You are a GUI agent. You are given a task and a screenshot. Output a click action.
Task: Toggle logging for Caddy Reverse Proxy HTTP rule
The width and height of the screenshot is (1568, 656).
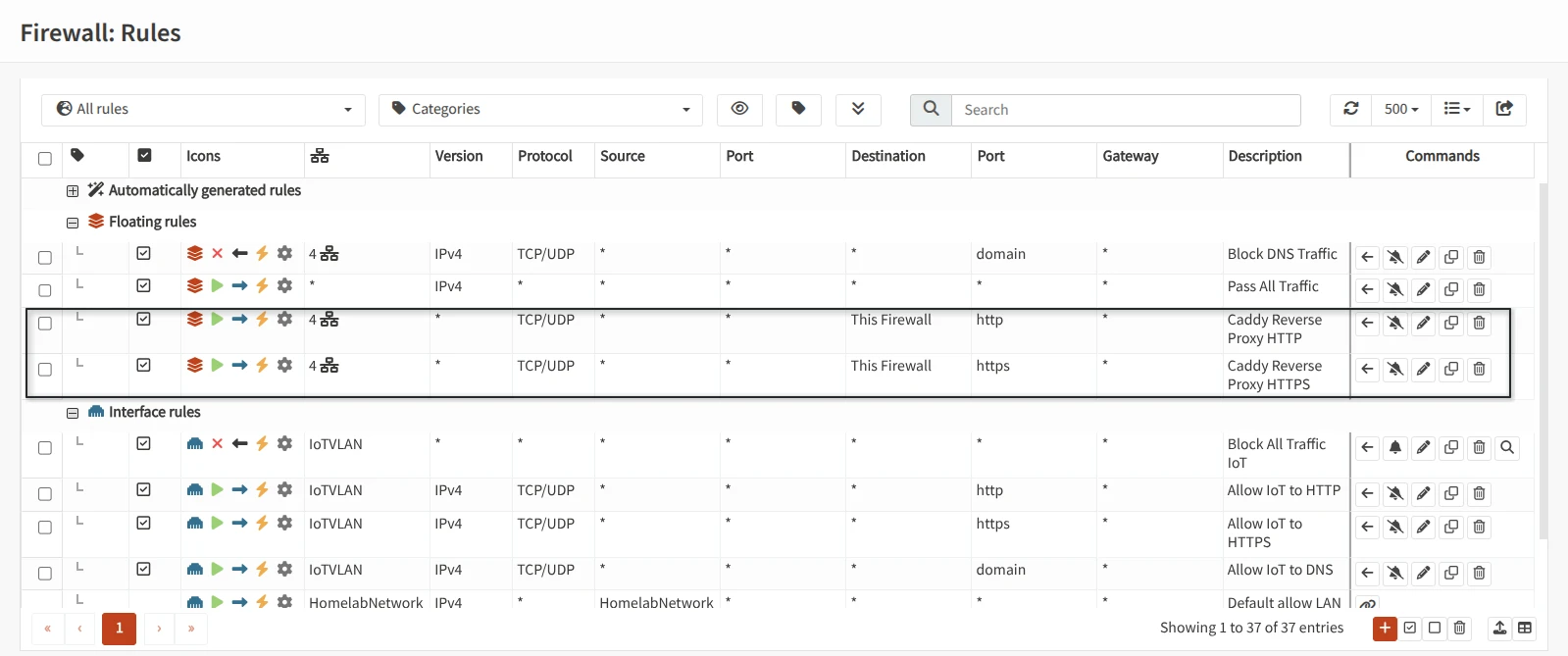point(1395,323)
